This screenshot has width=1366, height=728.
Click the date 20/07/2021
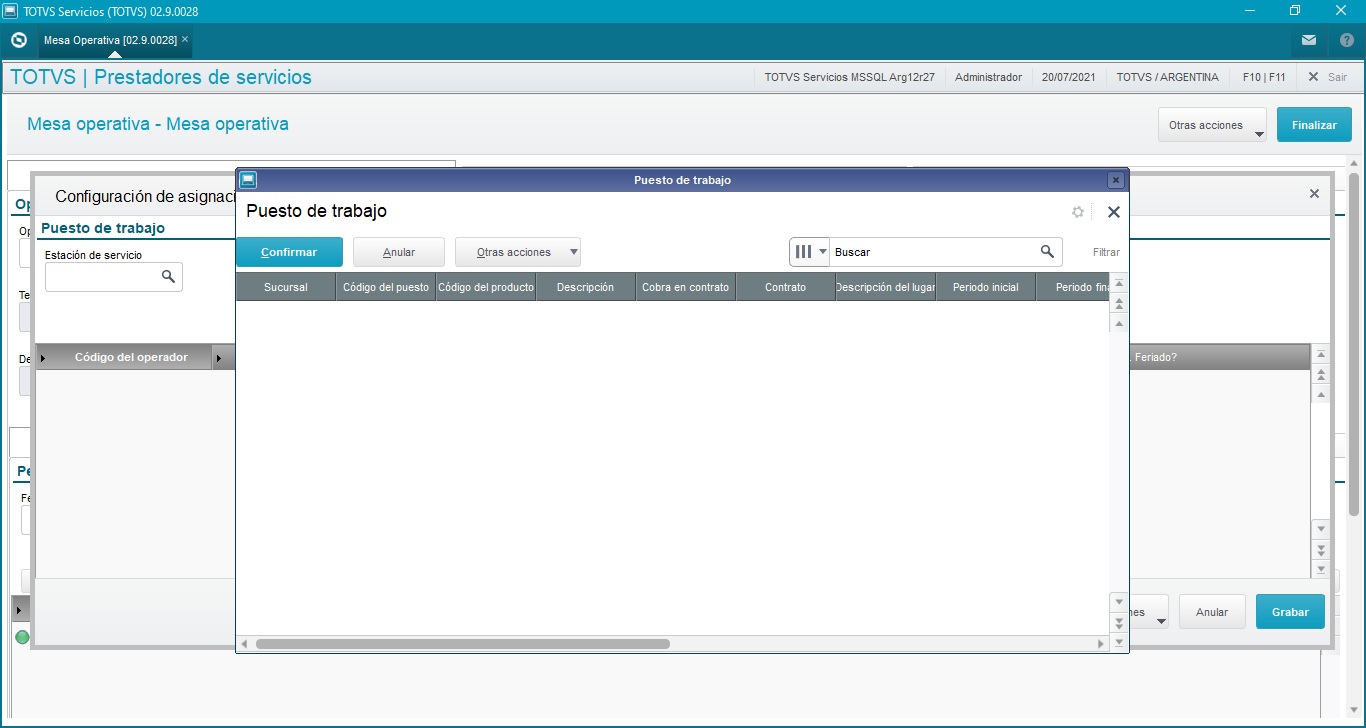click(1068, 77)
